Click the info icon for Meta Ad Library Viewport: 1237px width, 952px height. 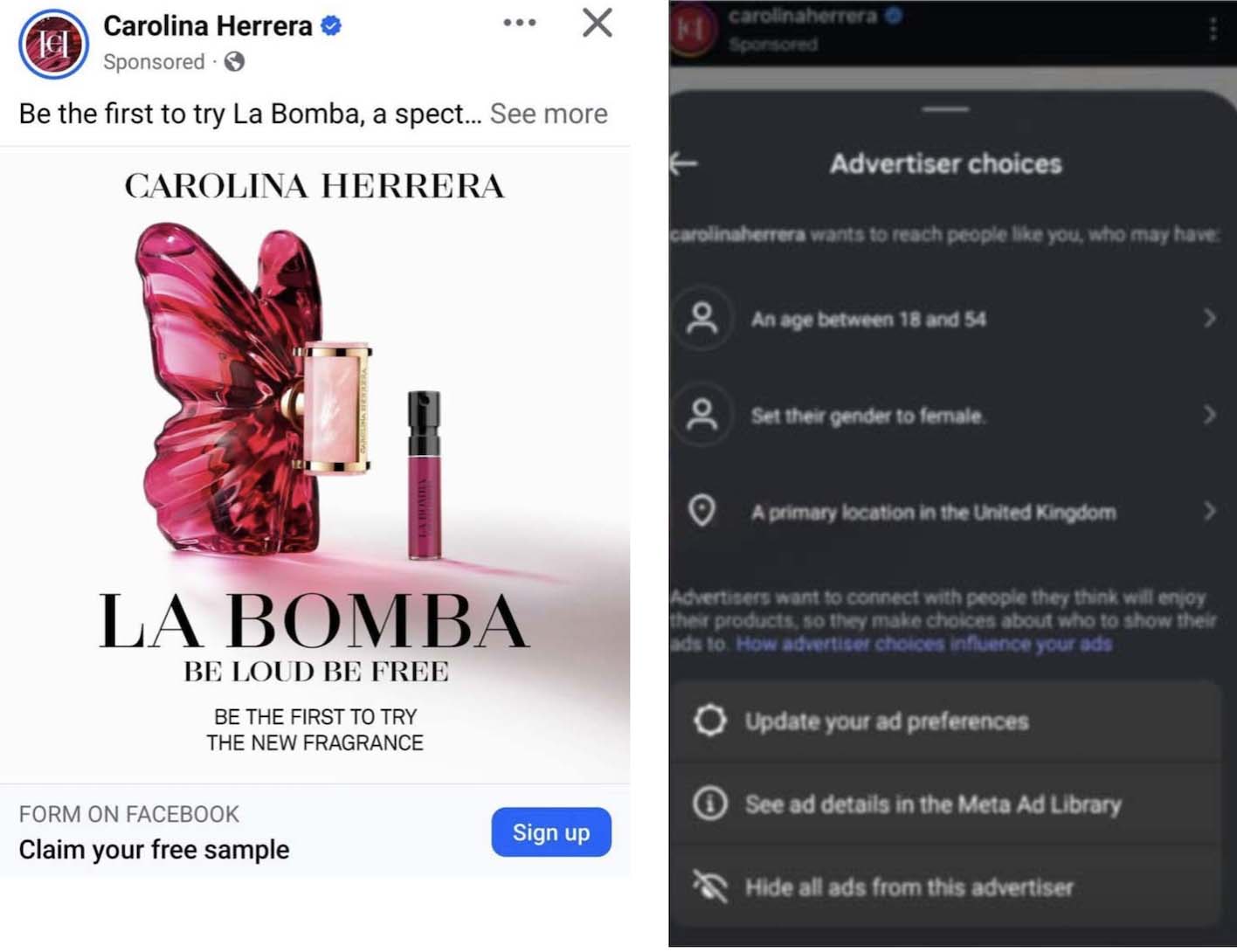(709, 803)
